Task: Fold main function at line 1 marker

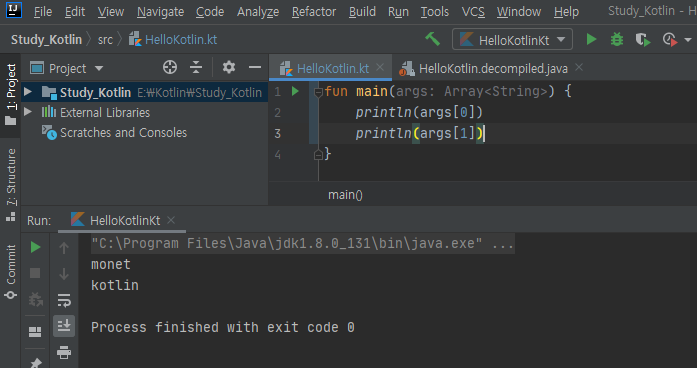Action: 318,92
